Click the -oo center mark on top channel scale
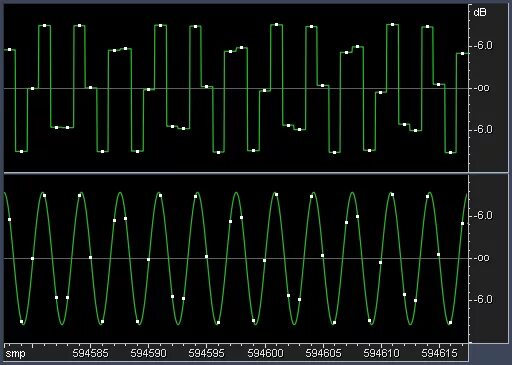512x365 pixels. tap(482, 88)
